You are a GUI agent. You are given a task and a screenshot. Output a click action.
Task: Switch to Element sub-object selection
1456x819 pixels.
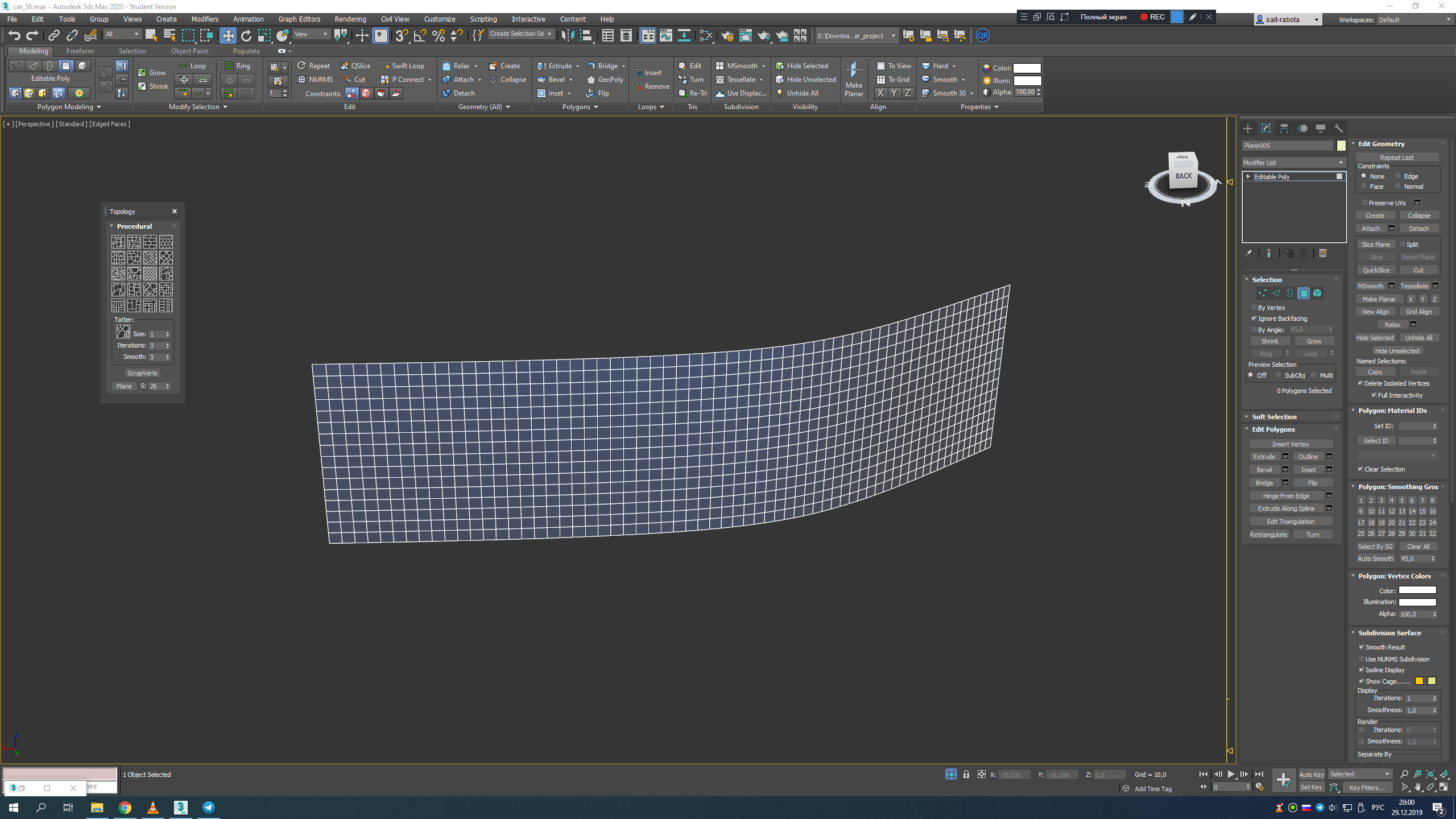[x=1317, y=293]
